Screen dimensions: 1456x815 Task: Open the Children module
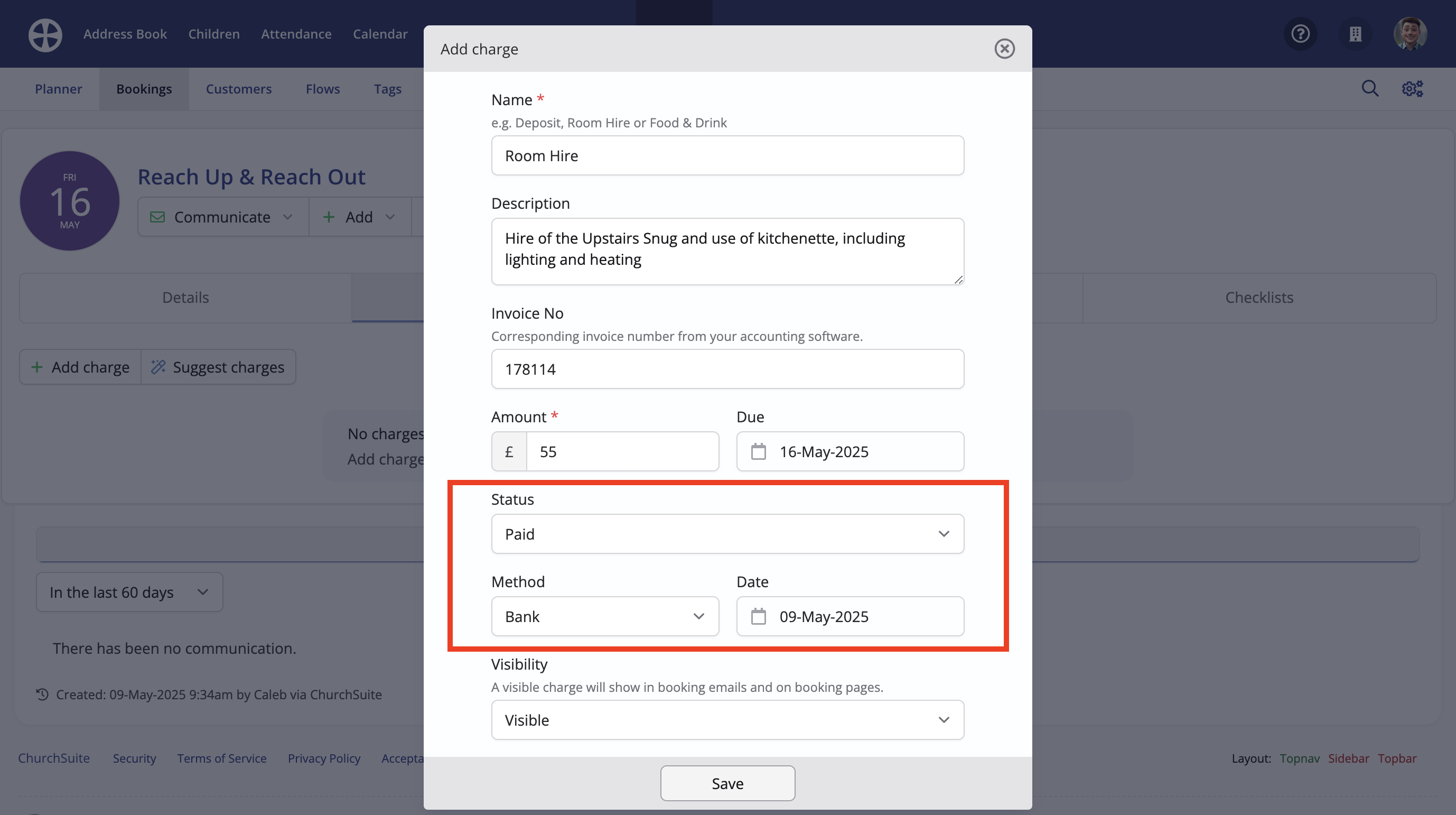click(x=213, y=34)
